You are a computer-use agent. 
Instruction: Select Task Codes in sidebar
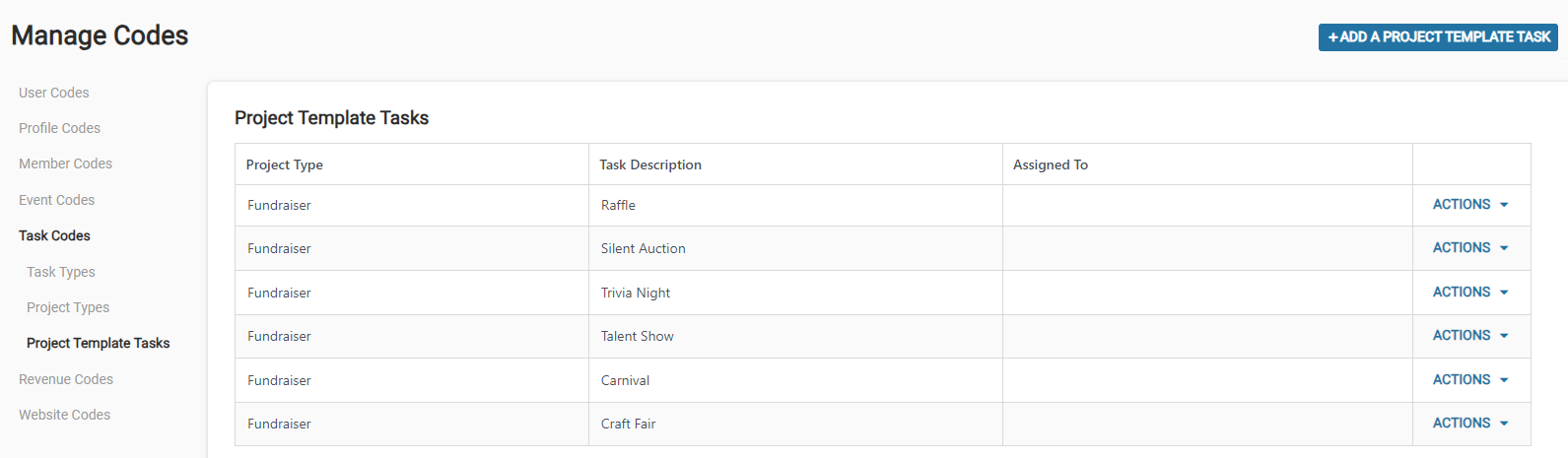coord(54,235)
